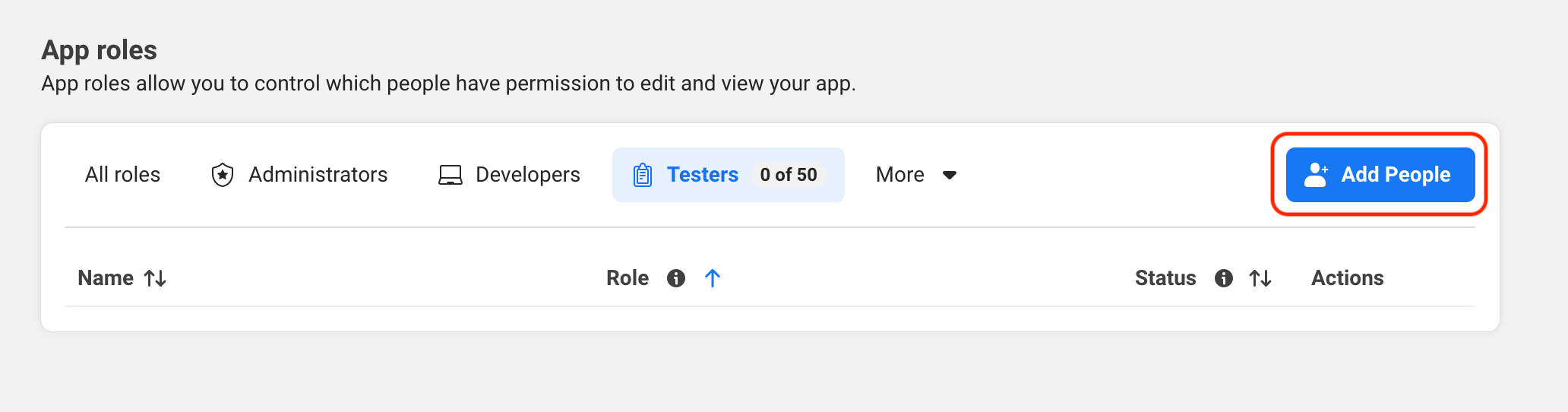This screenshot has height=412, width=1568.
Task: Click the Name column header
Action: click(x=106, y=278)
